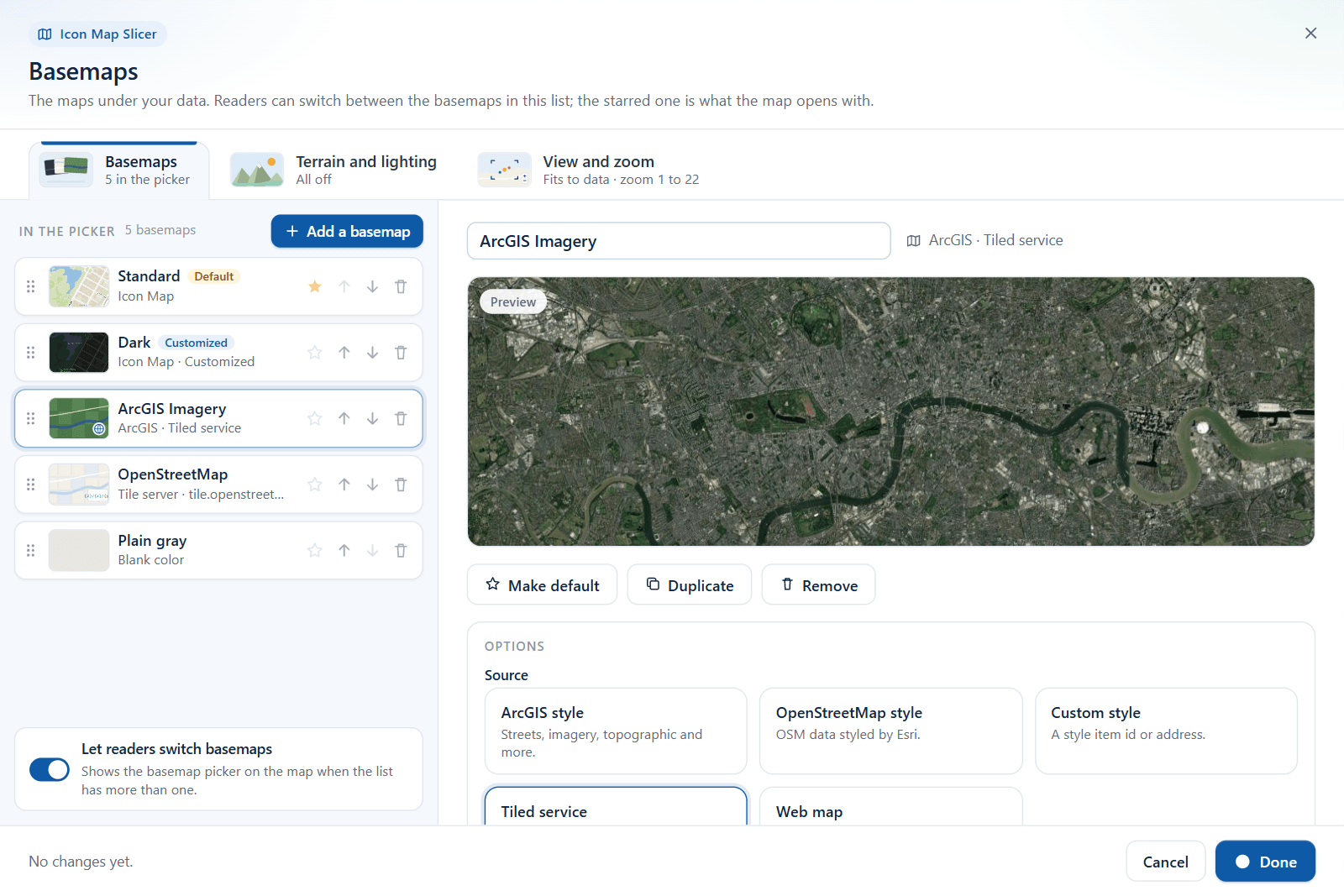This screenshot has width=1344, height=896.
Task: Delete the ArcGIS Imagery basemap
Action: point(401,418)
